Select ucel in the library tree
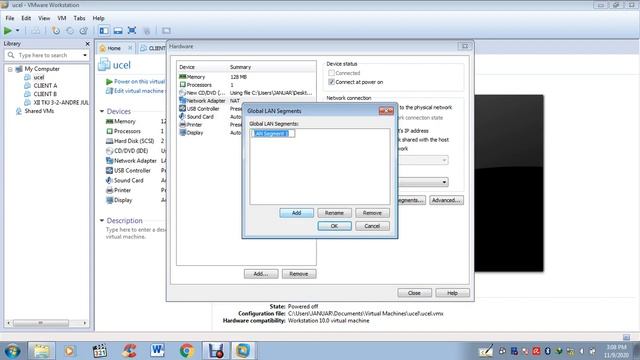 point(39,77)
